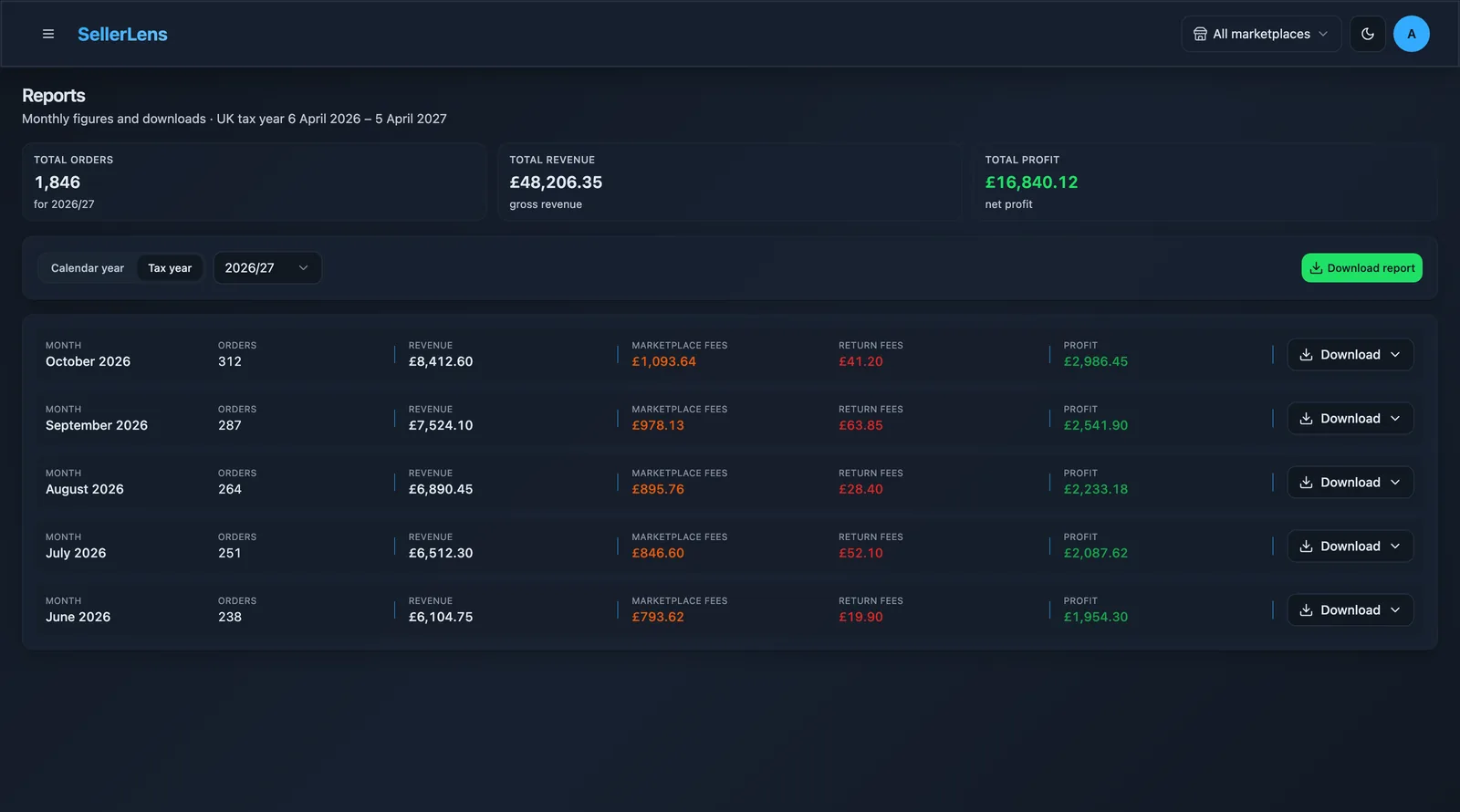Image resolution: width=1460 pixels, height=812 pixels.
Task: Open the All marketplaces dropdown
Action: click(1261, 34)
